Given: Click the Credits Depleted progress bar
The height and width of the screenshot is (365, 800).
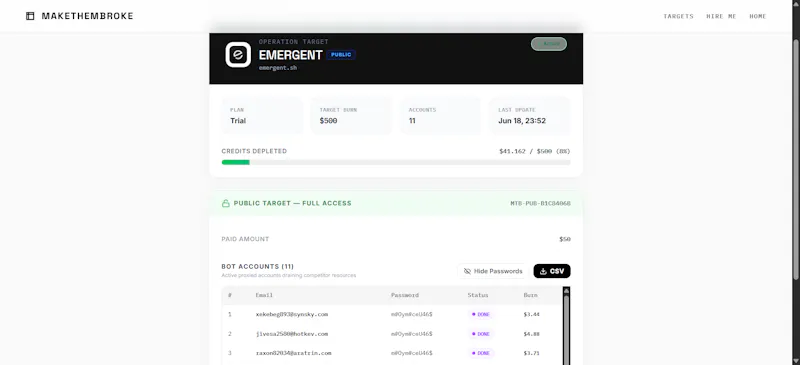Looking at the screenshot, I should click(396, 162).
